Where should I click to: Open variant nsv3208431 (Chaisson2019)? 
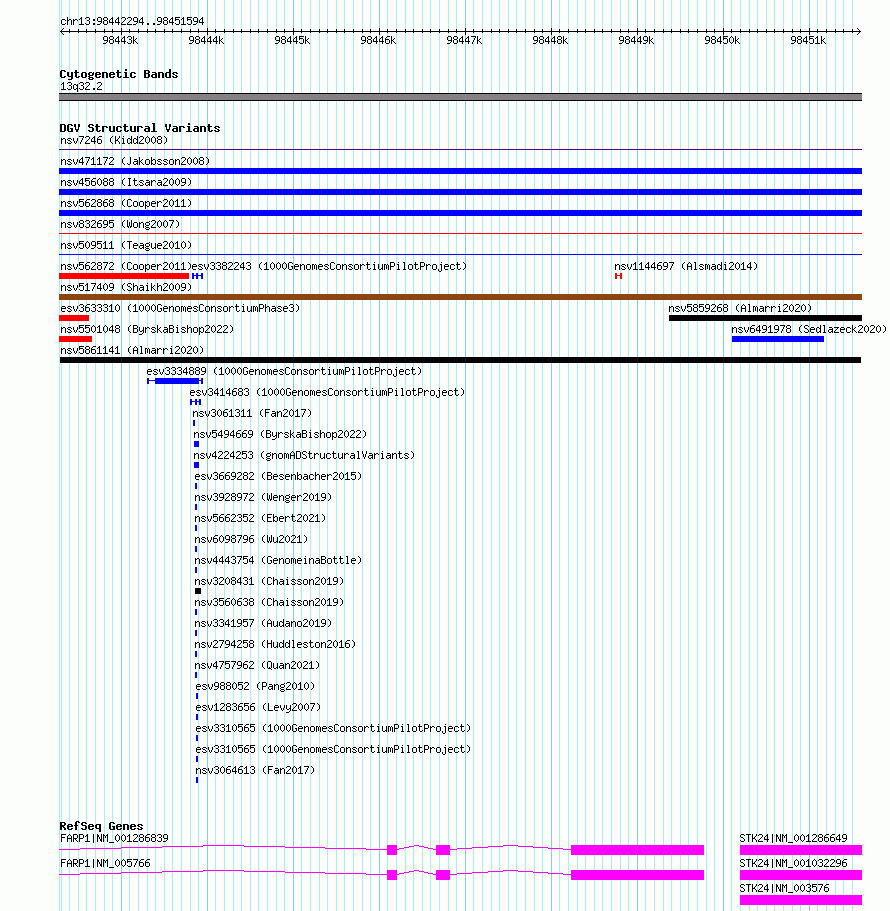(269, 581)
